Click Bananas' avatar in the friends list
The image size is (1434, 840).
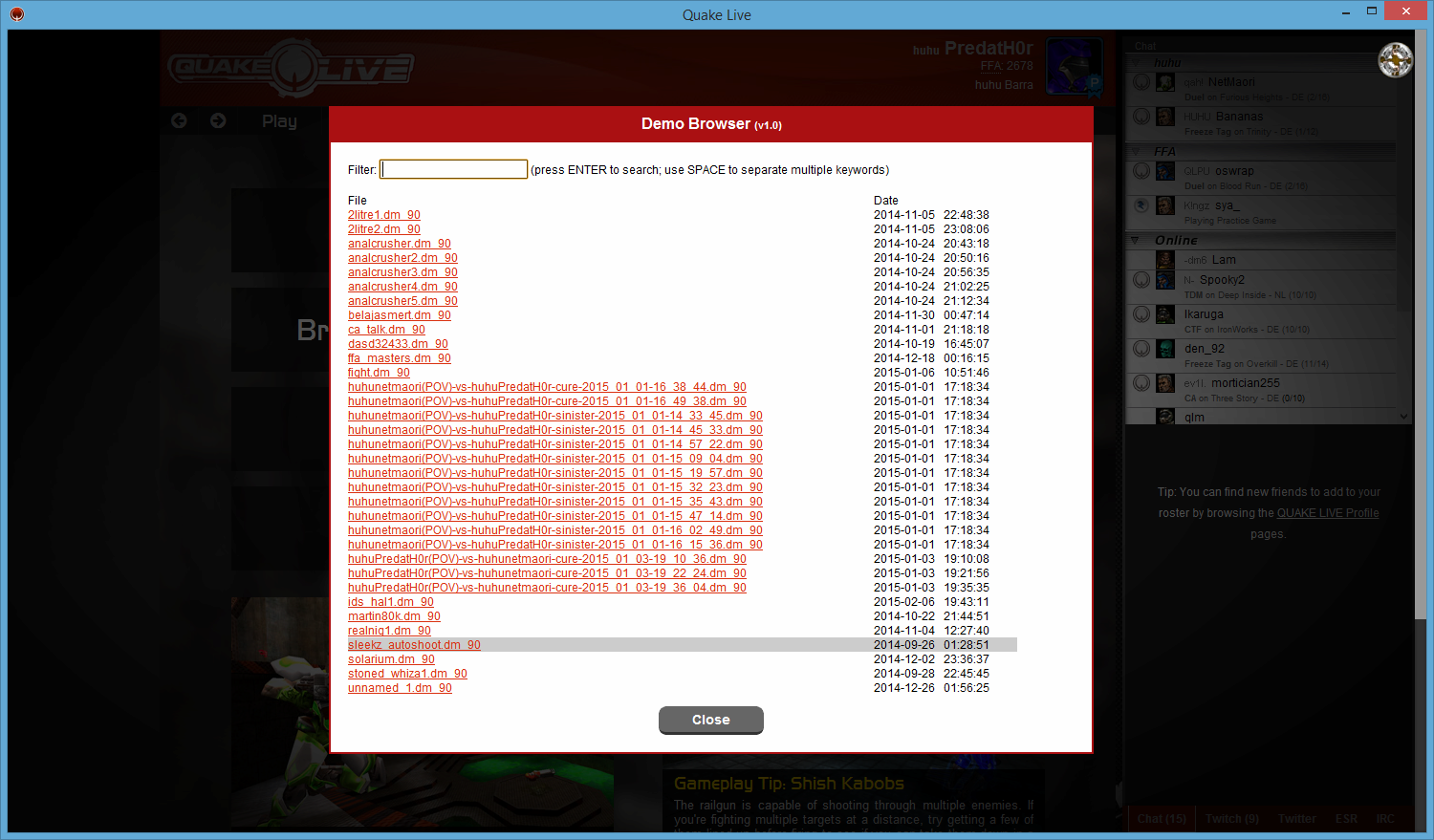point(1165,117)
